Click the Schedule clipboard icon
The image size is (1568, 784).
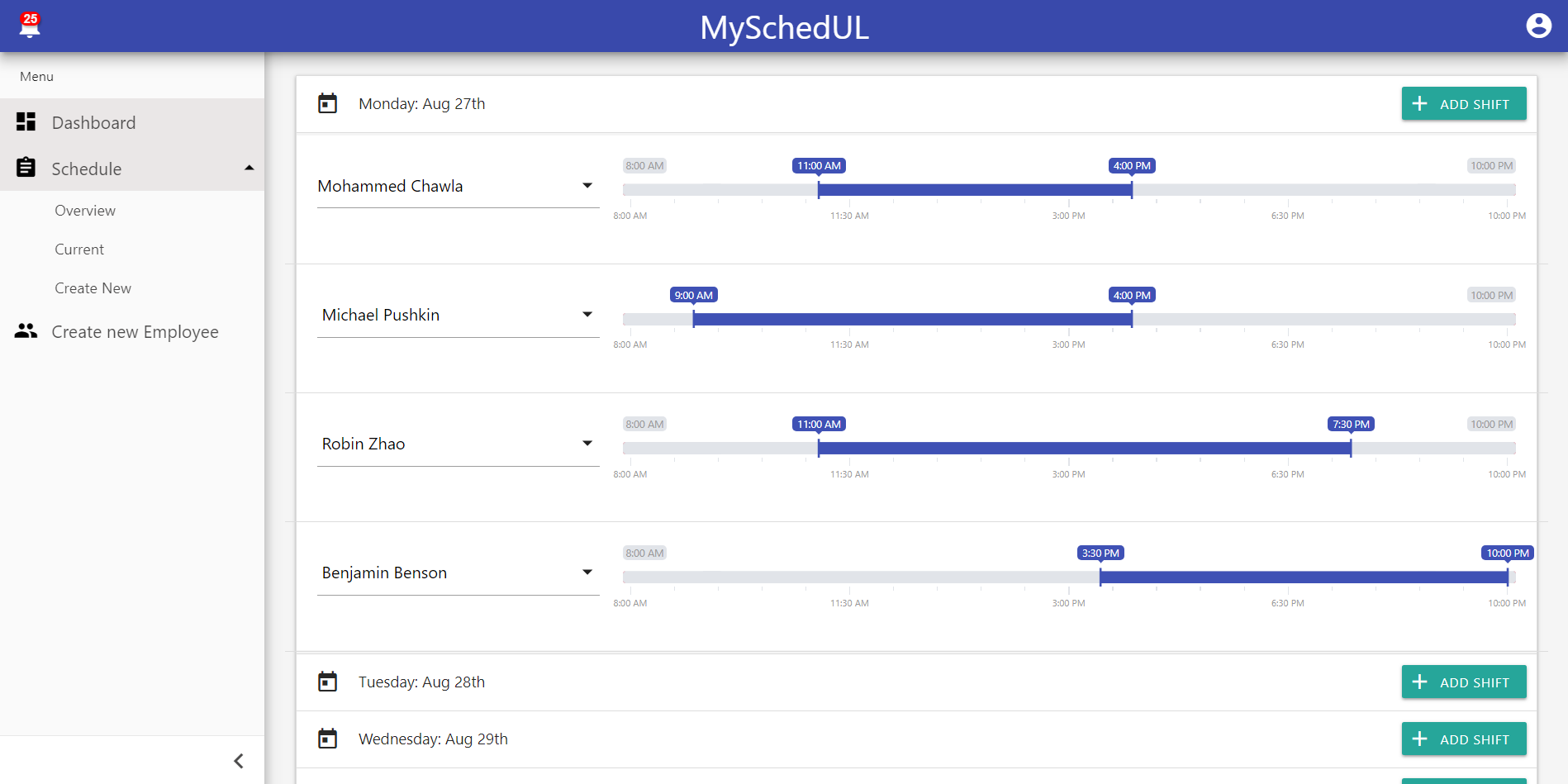coord(26,168)
